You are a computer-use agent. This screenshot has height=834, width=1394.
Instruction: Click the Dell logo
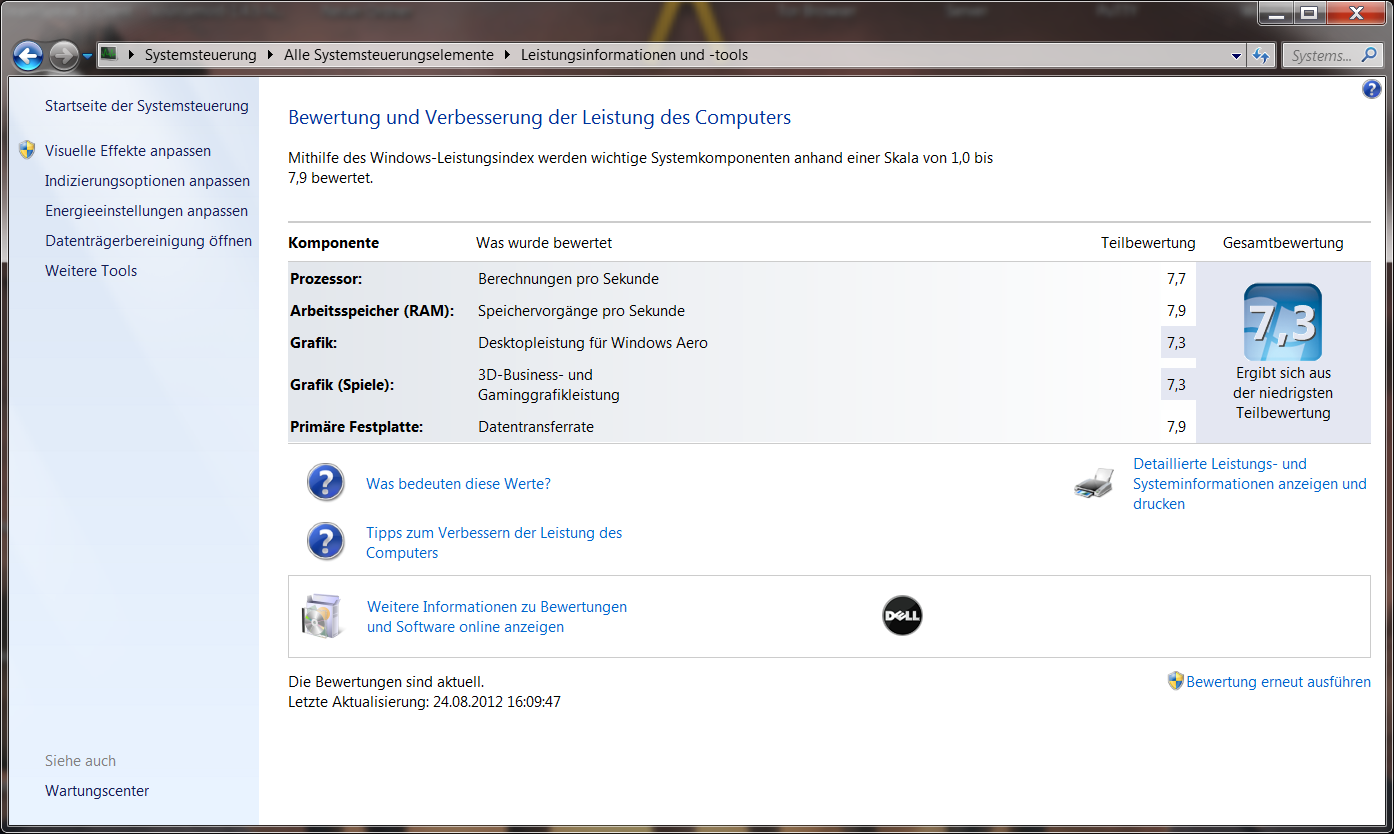click(x=902, y=616)
